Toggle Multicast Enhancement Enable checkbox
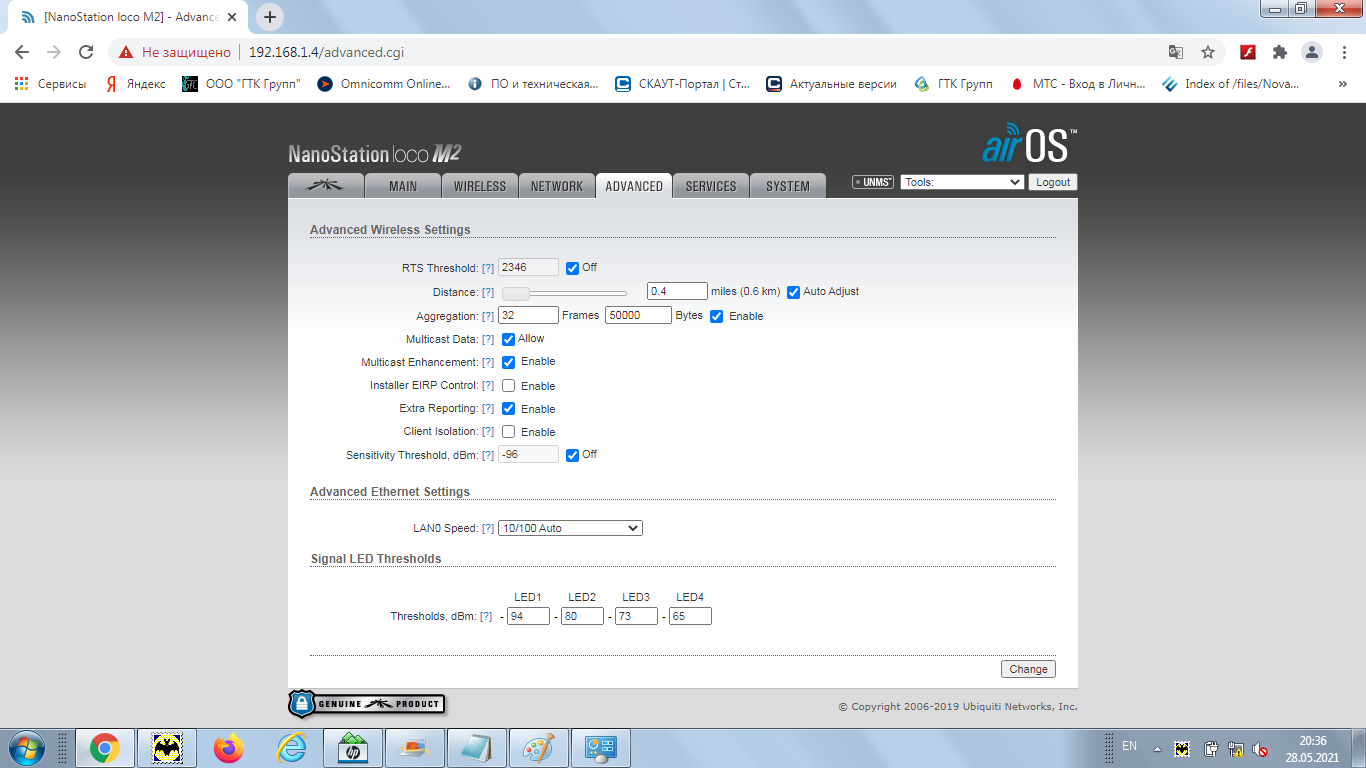Viewport: 1366px width, 768px height. point(508,362)
